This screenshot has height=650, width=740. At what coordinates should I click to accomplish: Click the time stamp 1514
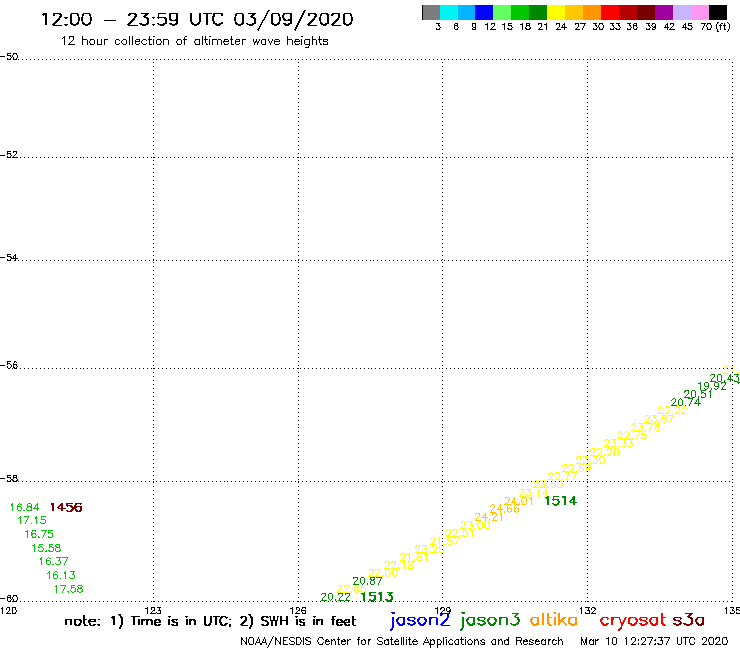point(561,501)
